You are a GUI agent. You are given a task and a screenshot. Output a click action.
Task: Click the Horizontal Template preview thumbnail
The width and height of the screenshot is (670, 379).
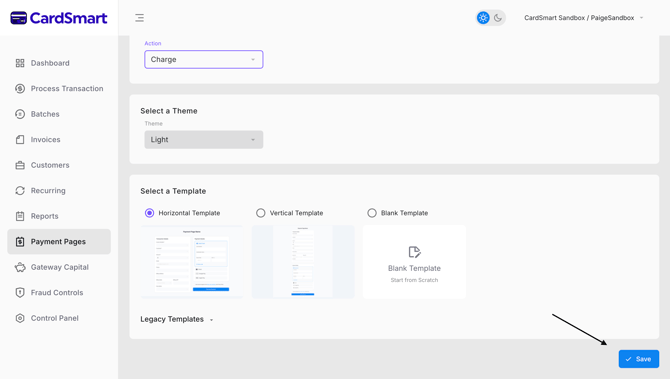pos(192,261)
